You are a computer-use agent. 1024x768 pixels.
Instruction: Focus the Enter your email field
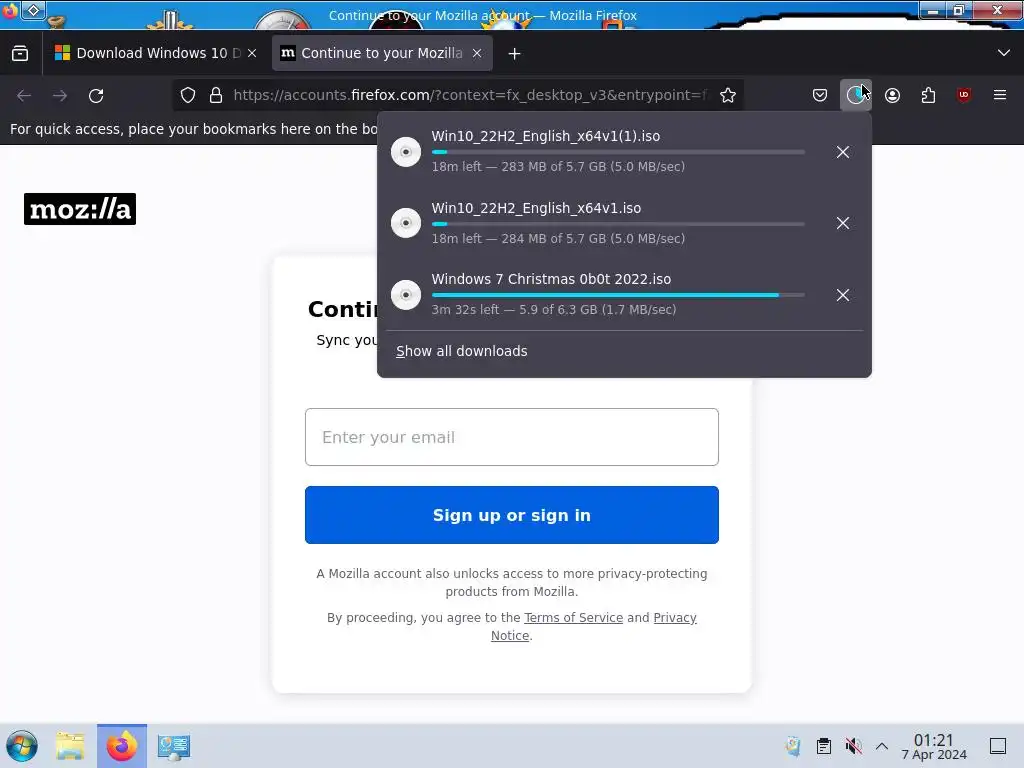coord(512,437)
